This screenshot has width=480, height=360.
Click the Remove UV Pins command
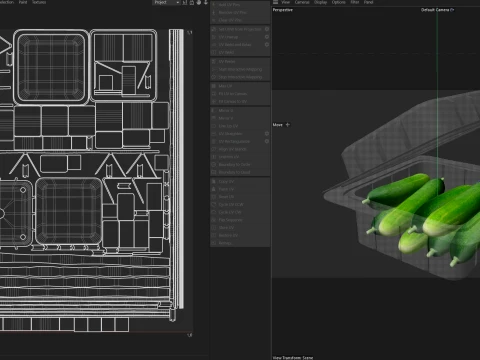point(240,12)
